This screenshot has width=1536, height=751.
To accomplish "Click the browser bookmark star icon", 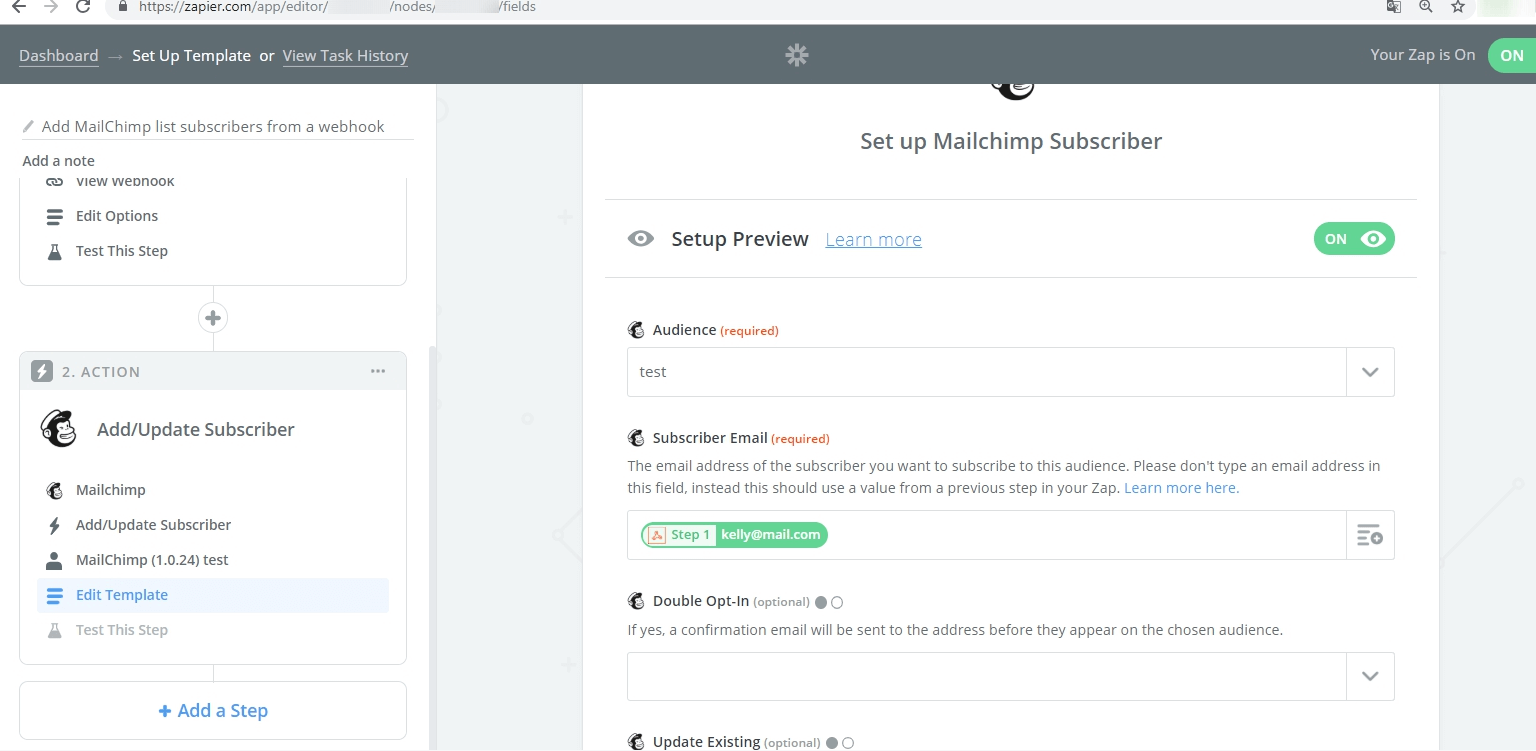I will [x=1458, y=6].
